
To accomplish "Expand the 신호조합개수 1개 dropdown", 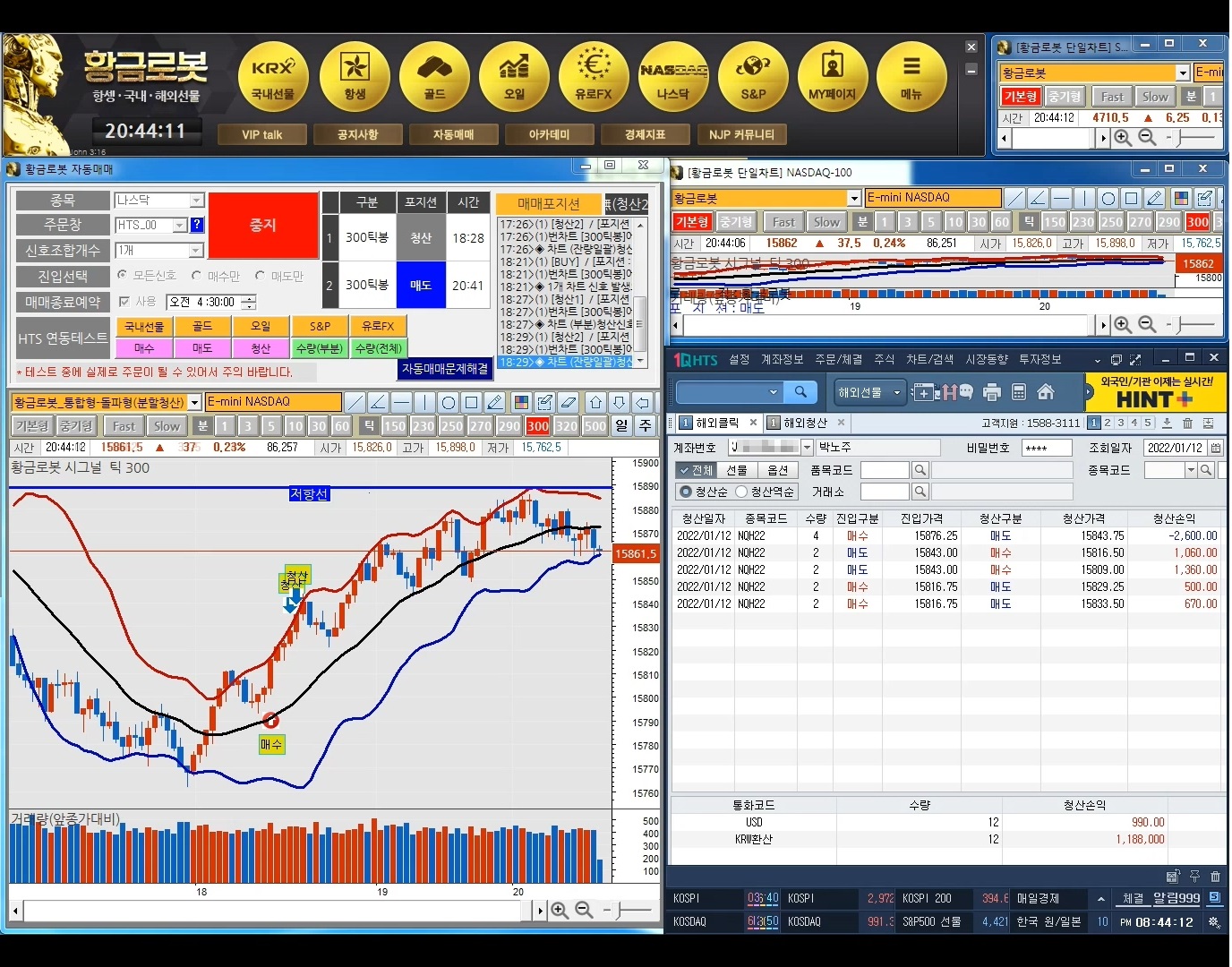I will pyautogui.click(x=197, y=251).
